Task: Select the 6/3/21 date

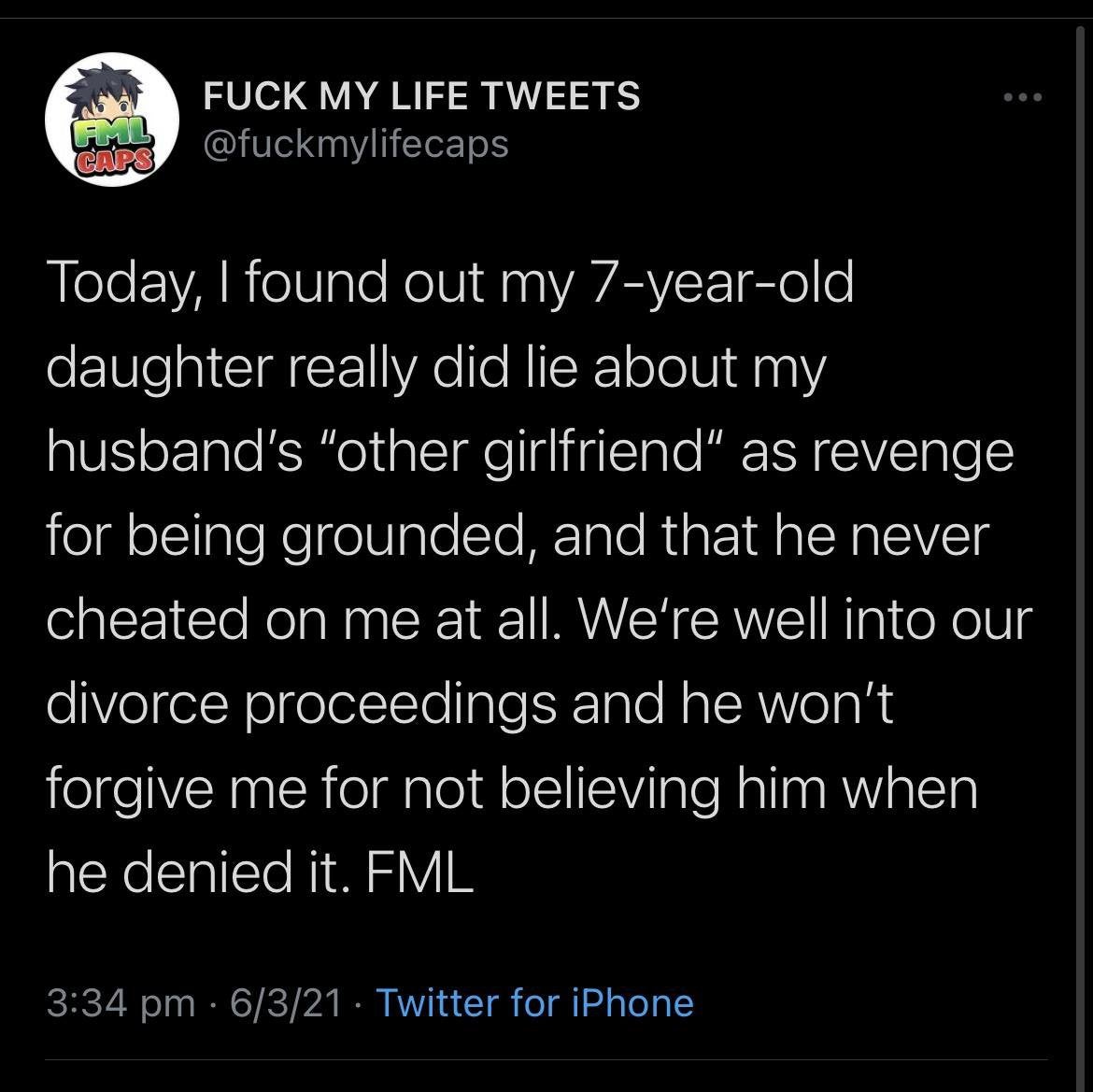Action: 282,1003
